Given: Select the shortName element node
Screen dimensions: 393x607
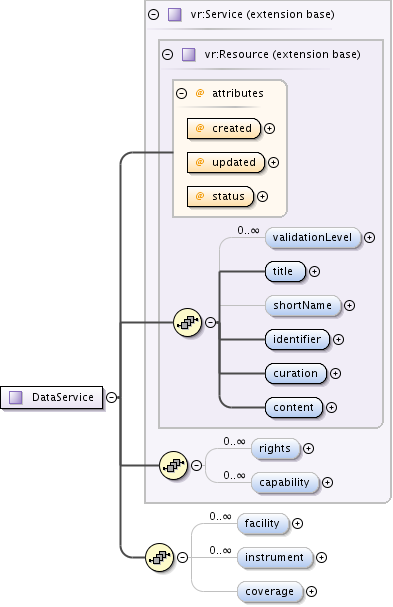Looking at the screenshot, I should (x=303, y=305).
